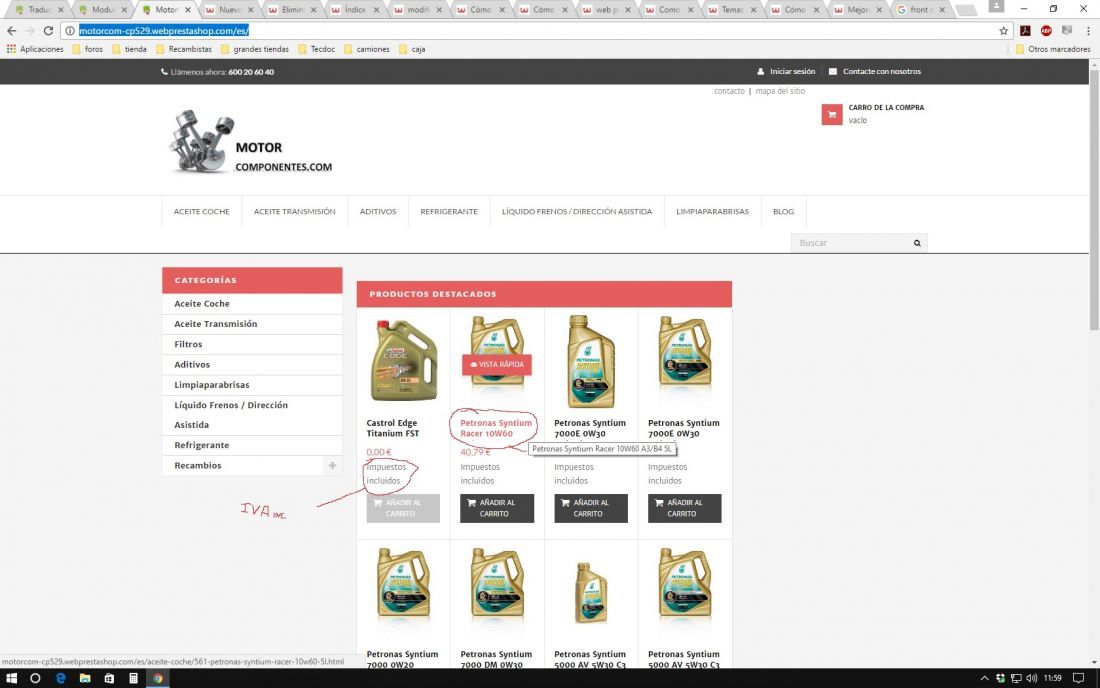Click the mapa del sitio link

pos(780,91)
